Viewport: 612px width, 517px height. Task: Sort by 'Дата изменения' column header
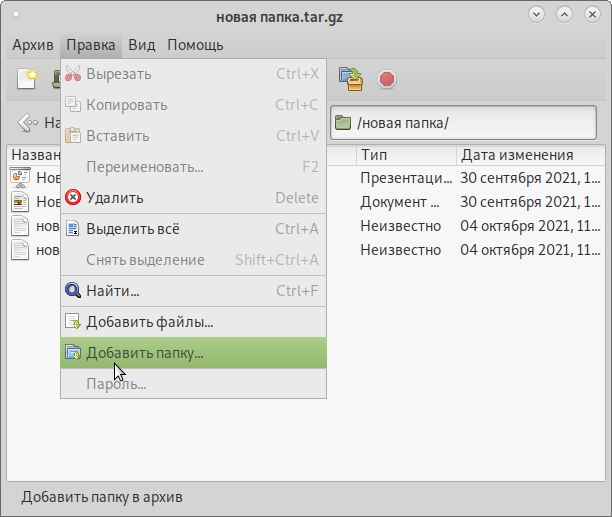point(530,155)
